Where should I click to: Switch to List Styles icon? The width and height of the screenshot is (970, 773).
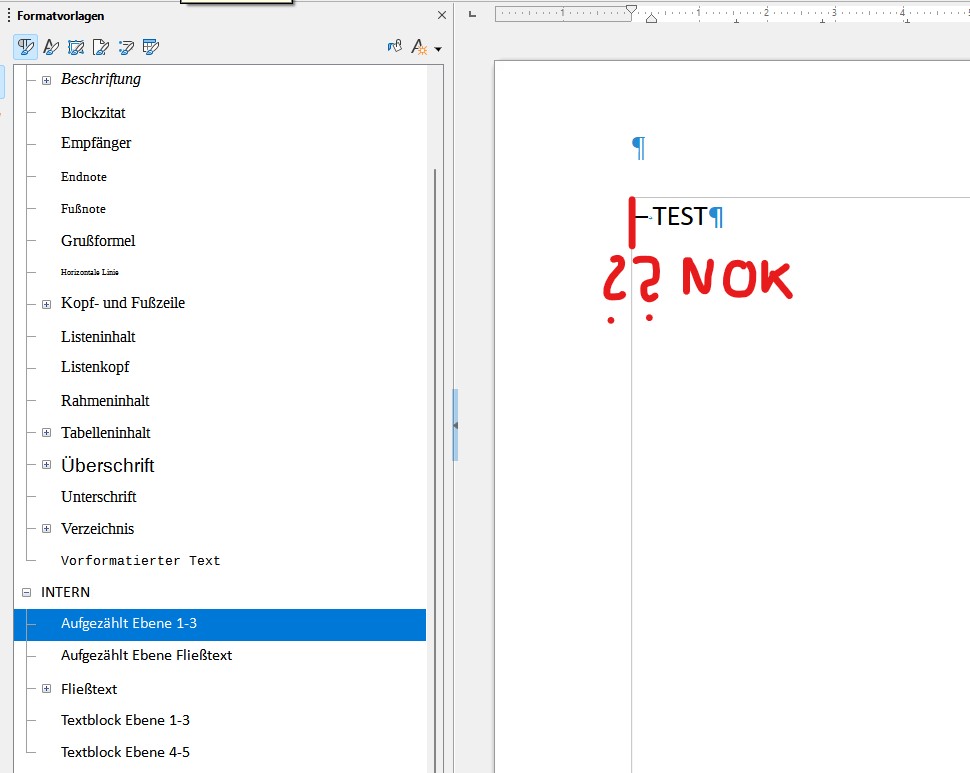point(126,47)
